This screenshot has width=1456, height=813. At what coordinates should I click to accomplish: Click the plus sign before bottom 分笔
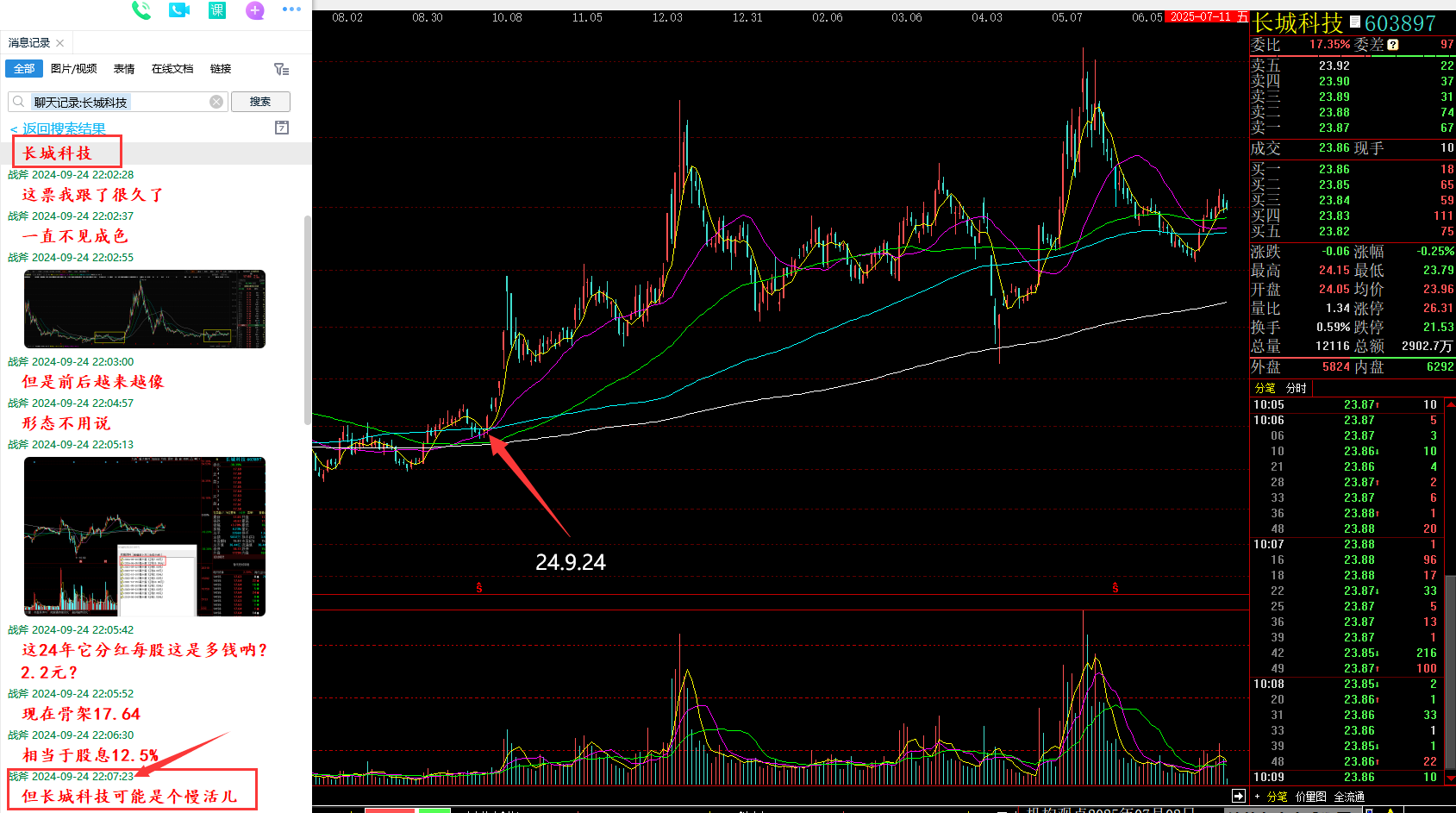click(x=1257, y=797)
